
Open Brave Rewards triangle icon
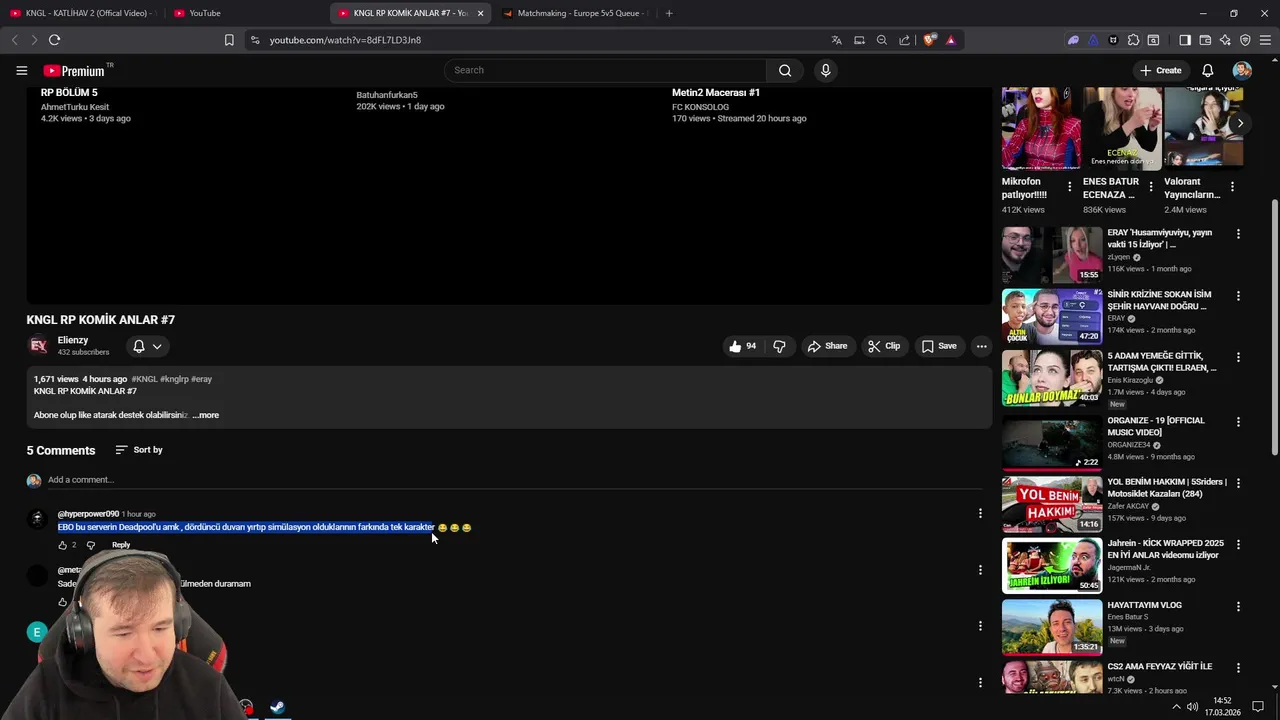pyautogui.click(x=950, y=40)
